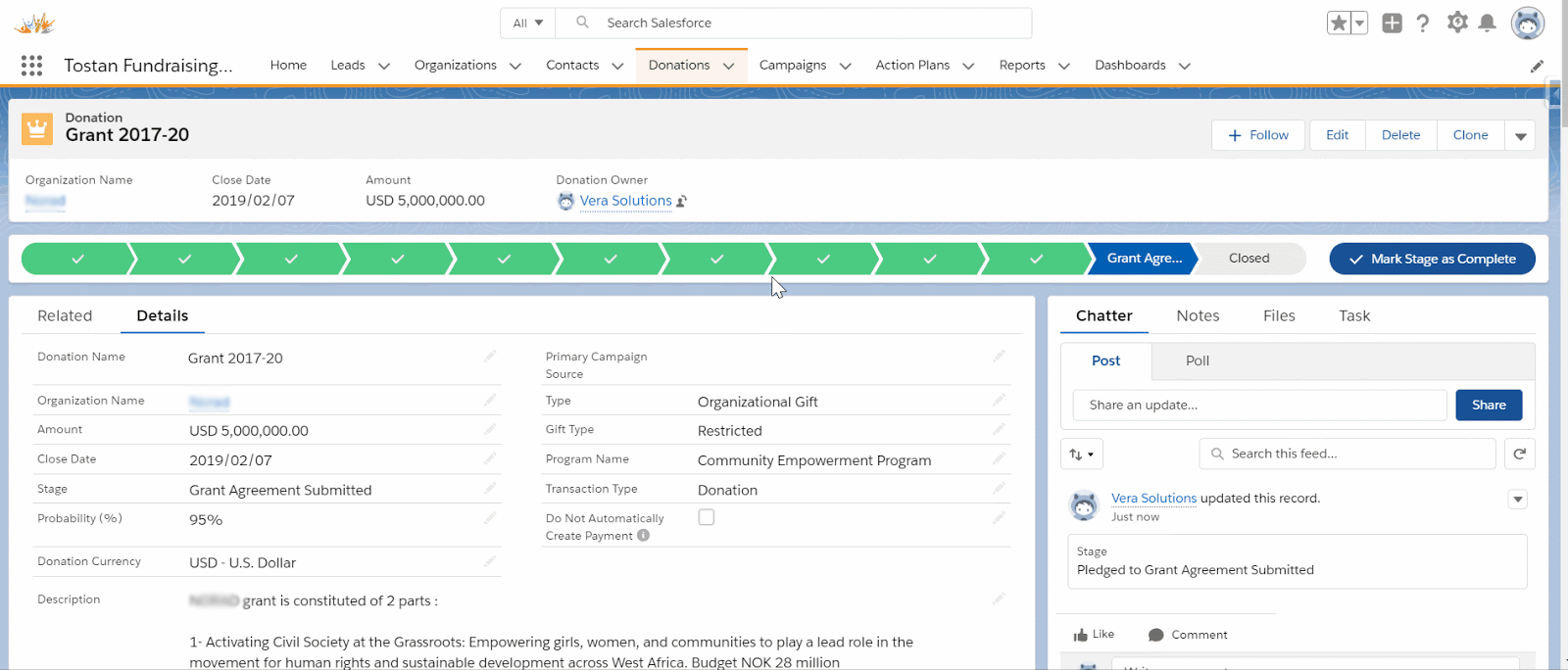Edit Description field pencil icon
The width and height of the screenshot is (1568, 670).
(999, 598)
